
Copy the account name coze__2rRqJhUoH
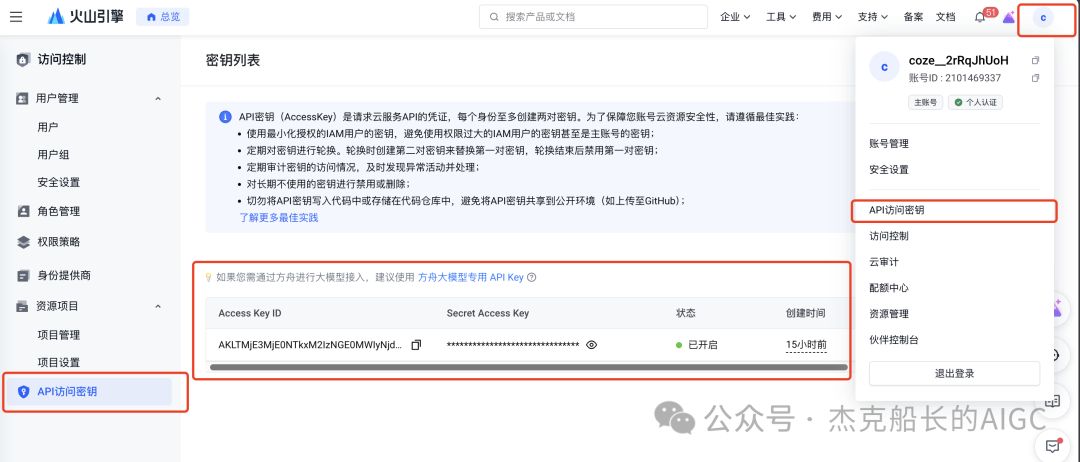[x=1035, y=60]
